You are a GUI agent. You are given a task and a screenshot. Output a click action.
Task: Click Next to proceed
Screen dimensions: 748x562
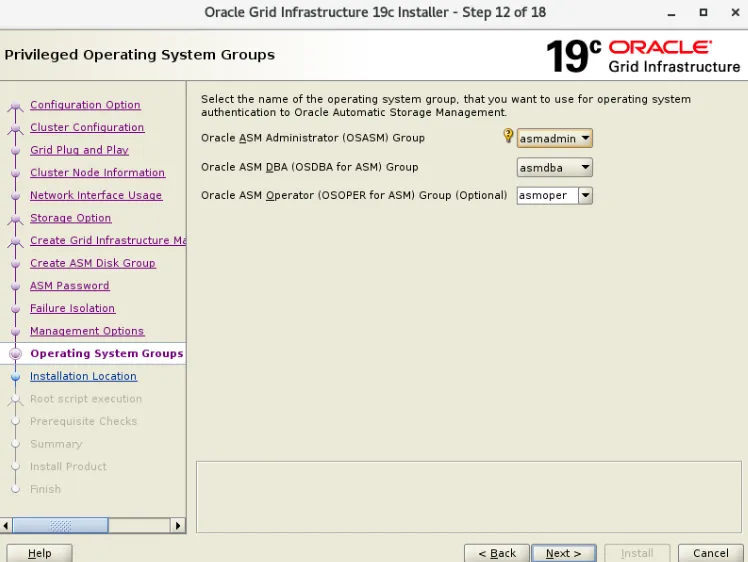click(563, 553)
